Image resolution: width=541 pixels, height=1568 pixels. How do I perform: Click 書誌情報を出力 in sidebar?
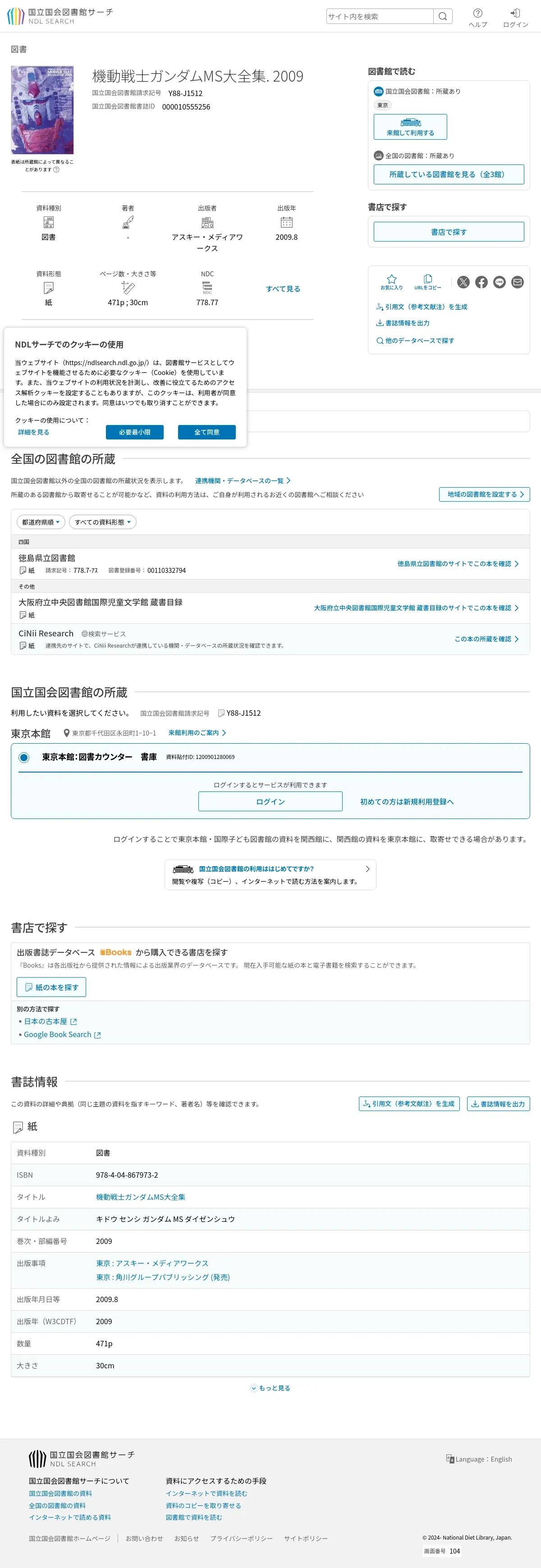point(403,323)
